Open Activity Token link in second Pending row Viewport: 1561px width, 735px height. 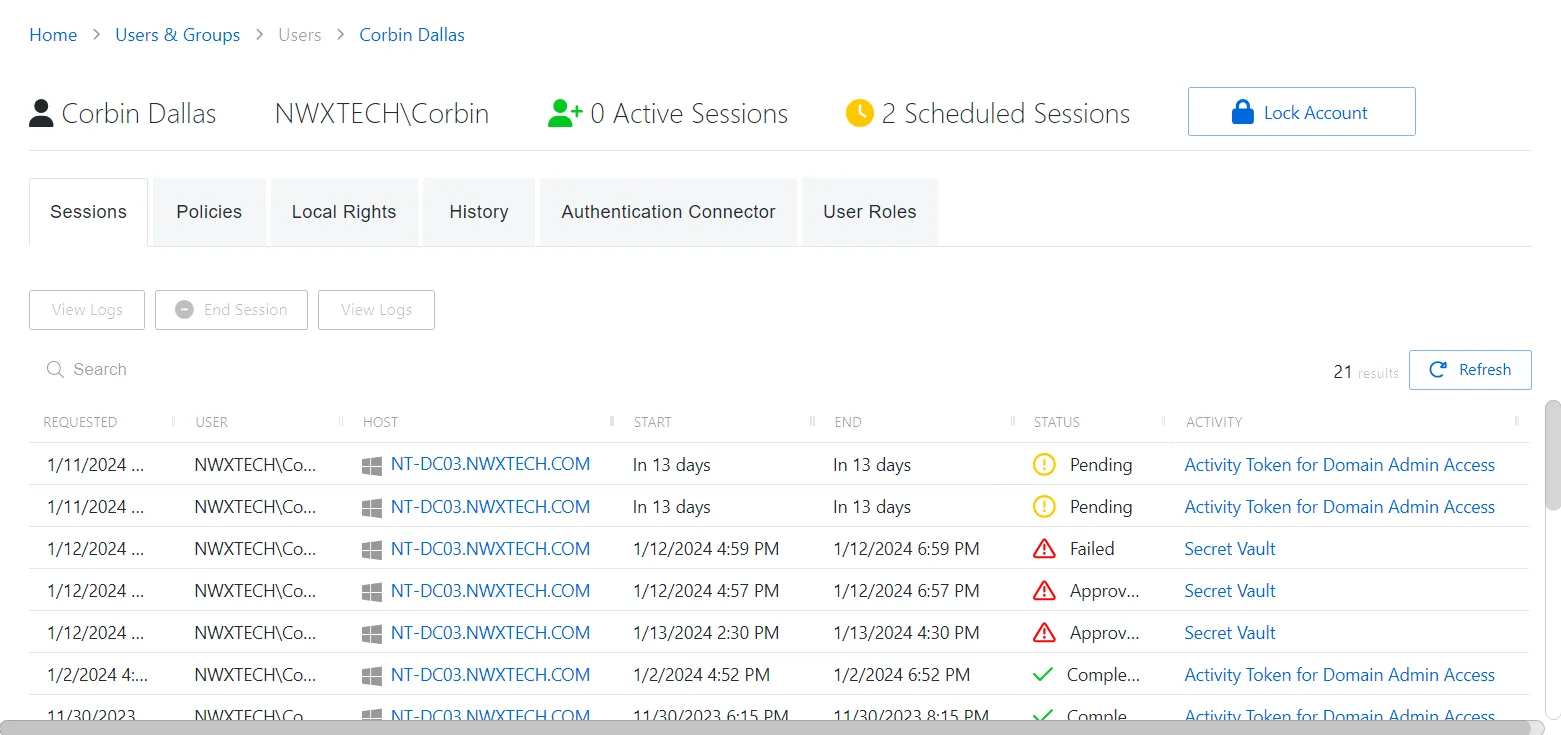1339,507
